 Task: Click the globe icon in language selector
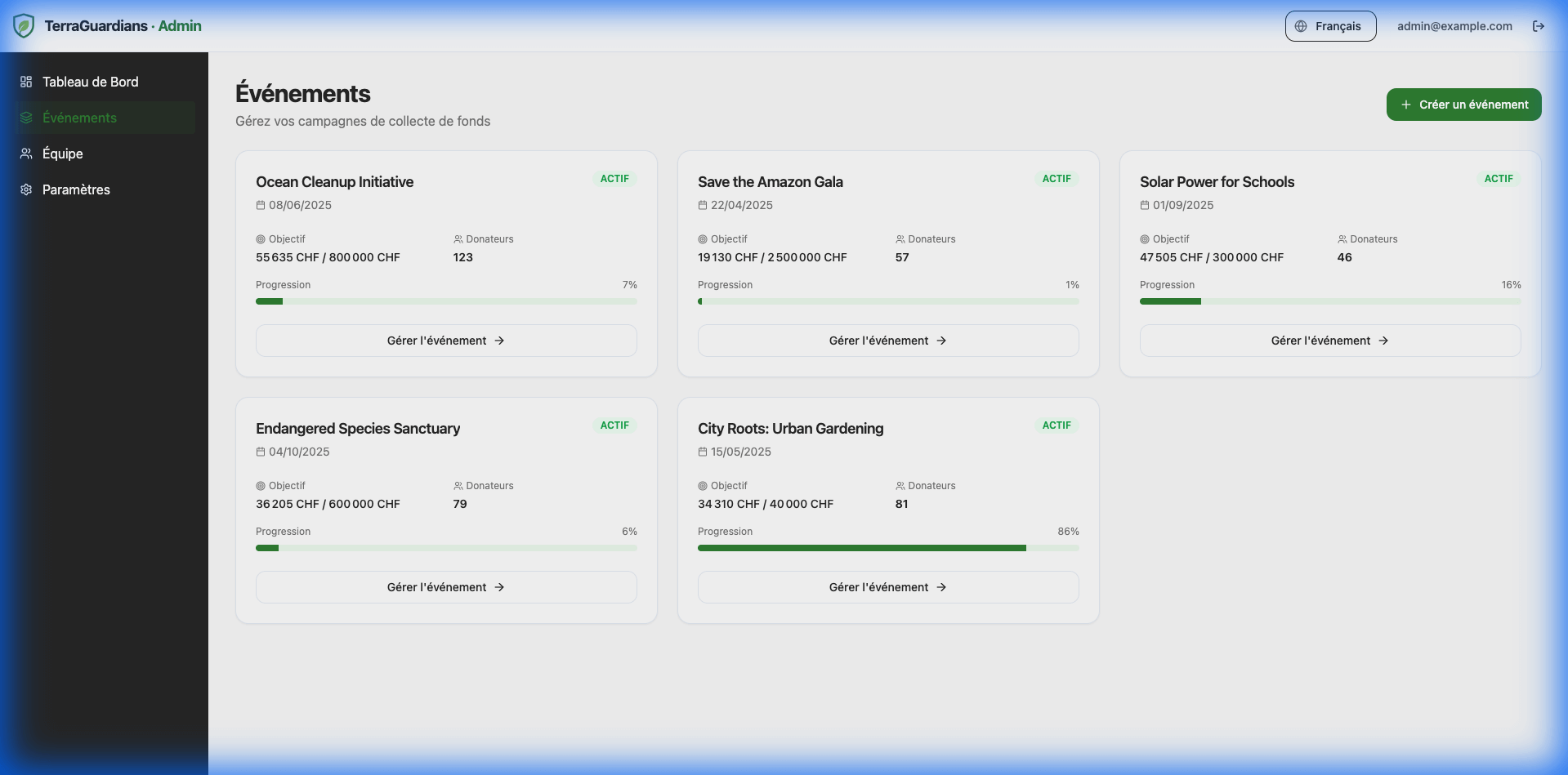[x=1301, y=26]
